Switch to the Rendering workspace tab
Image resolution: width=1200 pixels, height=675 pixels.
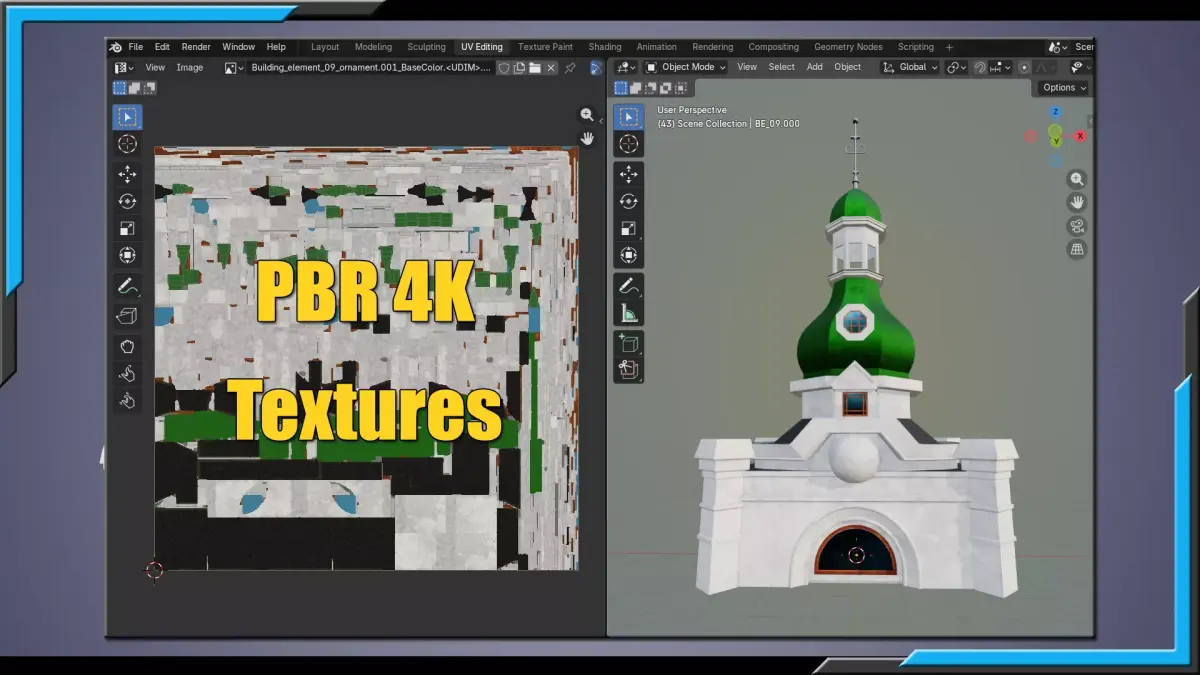point(712,47)
